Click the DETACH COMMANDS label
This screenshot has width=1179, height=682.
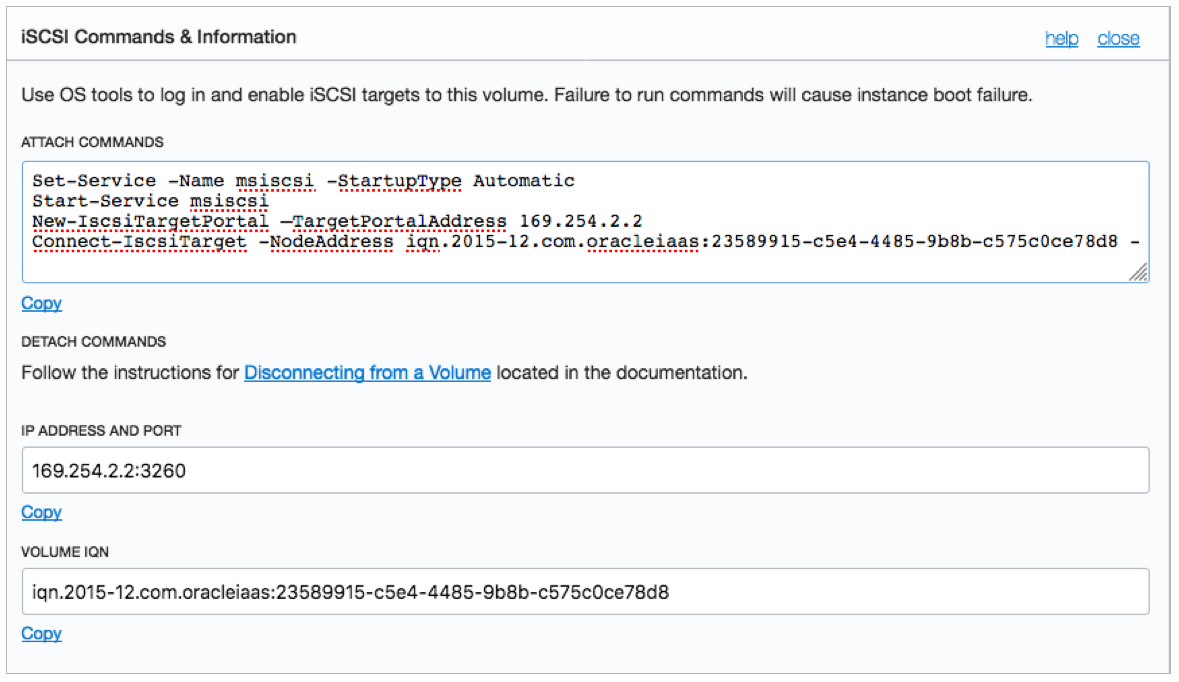(93, 342)
